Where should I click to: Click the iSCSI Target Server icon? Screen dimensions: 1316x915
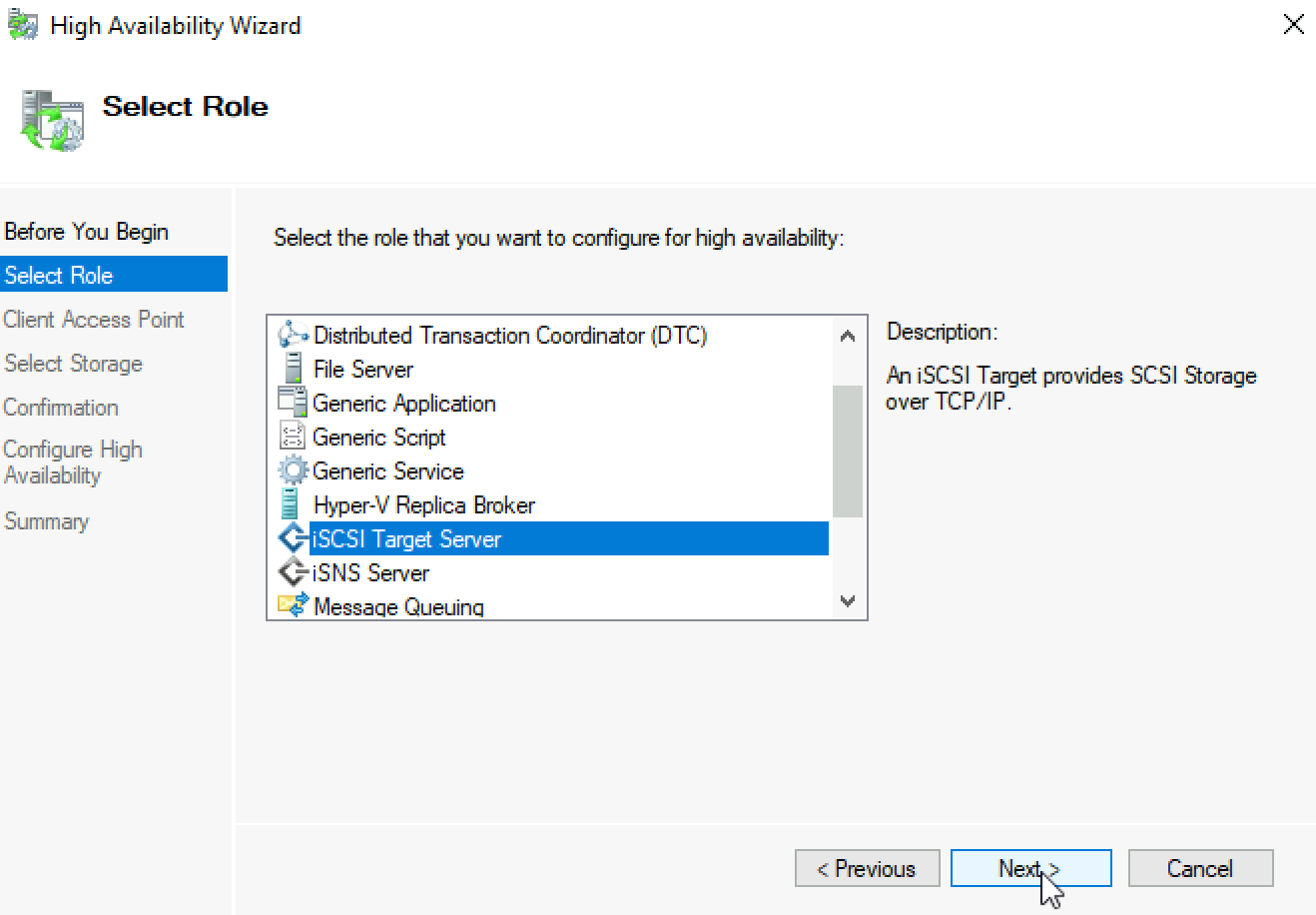pos(293,538)
